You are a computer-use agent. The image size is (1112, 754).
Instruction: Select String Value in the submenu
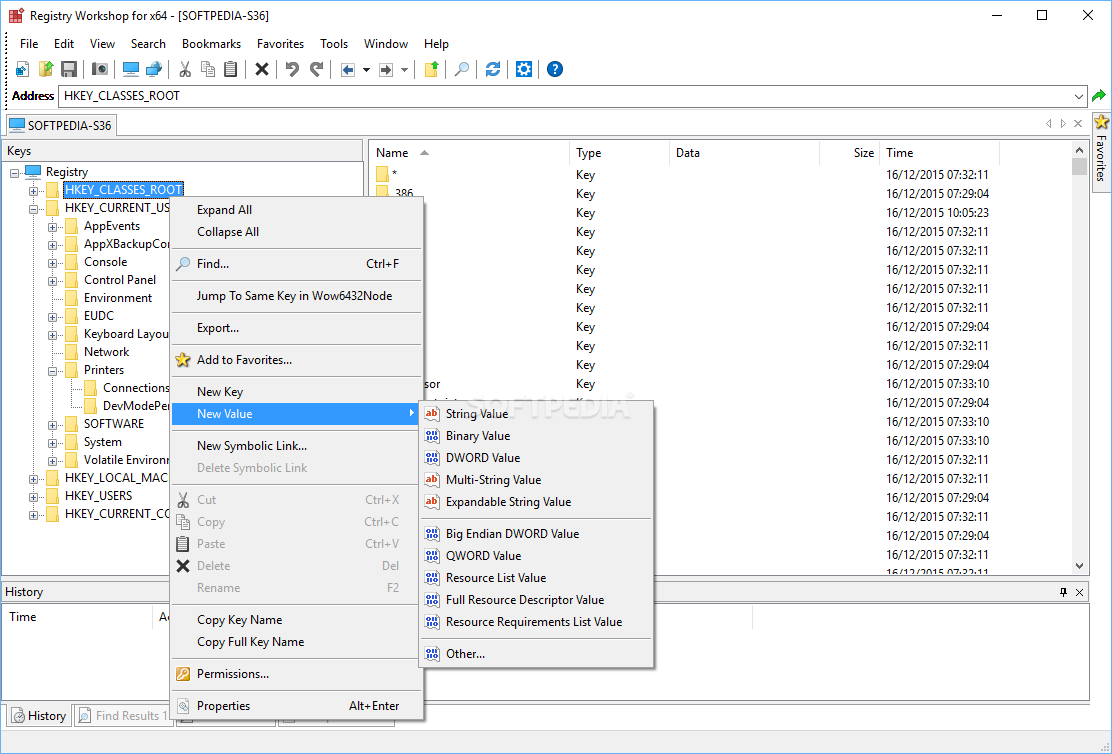(537, 414)
